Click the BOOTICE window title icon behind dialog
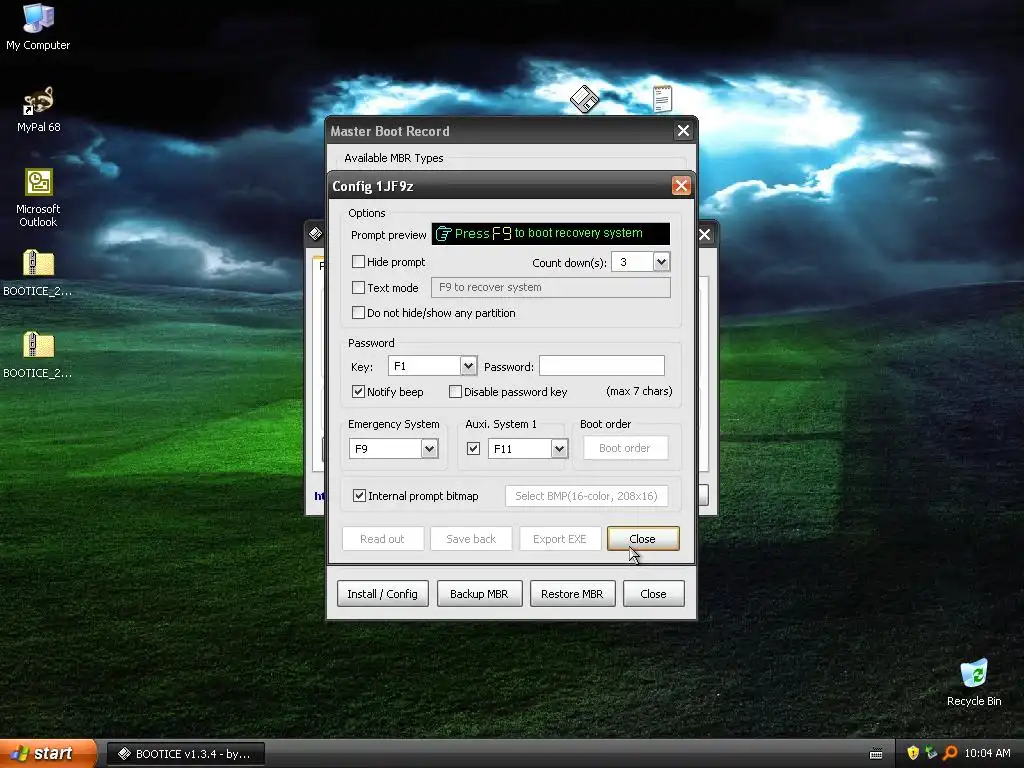Image resolution: width=1024 pixels, height=768 pixels. tap(315, 234)
